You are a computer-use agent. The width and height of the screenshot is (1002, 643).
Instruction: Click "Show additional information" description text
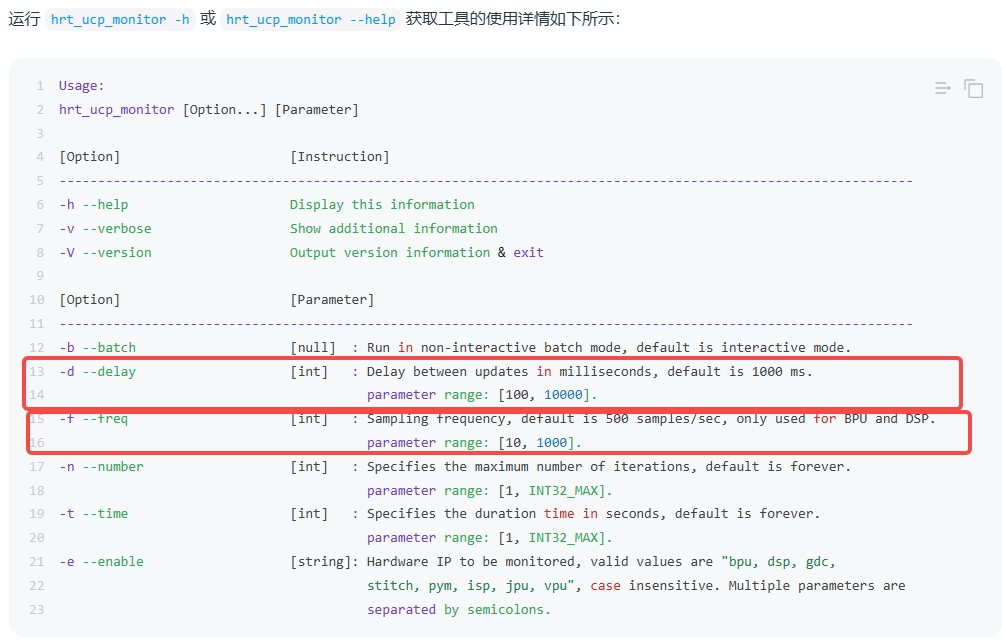click(x=393, y=229)
